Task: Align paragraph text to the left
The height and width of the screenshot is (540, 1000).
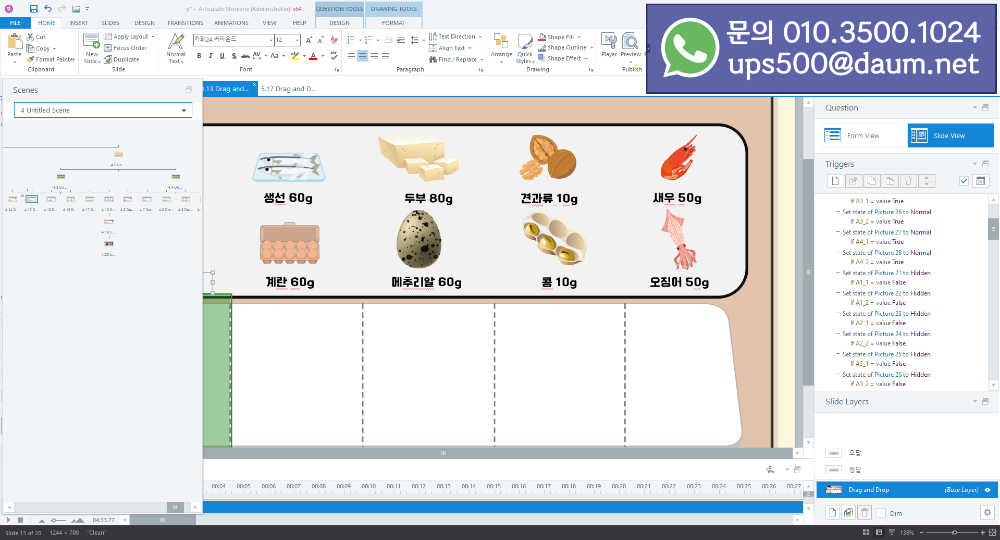Action: click(x=351, y=56)
